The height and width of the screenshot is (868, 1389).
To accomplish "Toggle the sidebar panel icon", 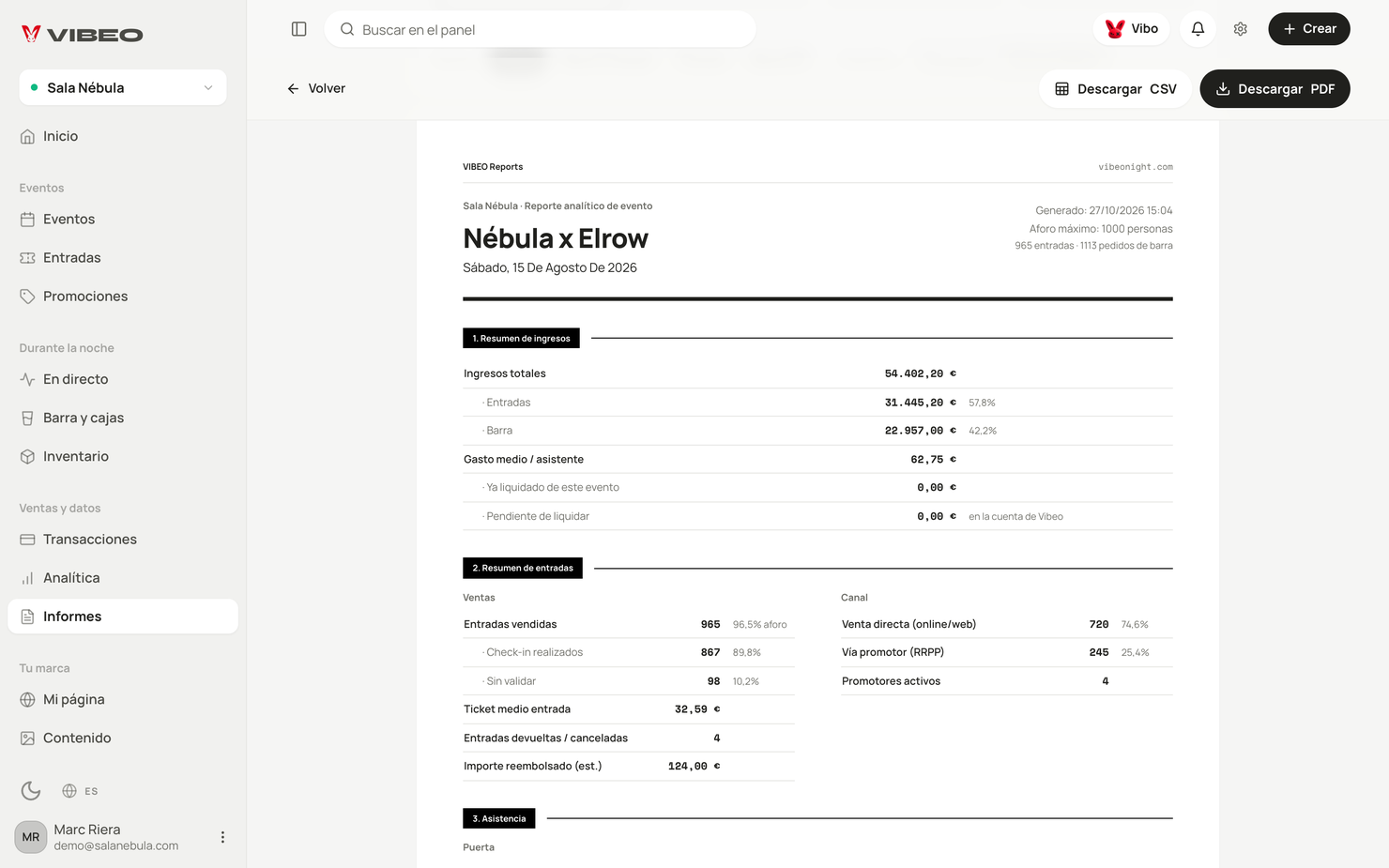I will [299, 29].
